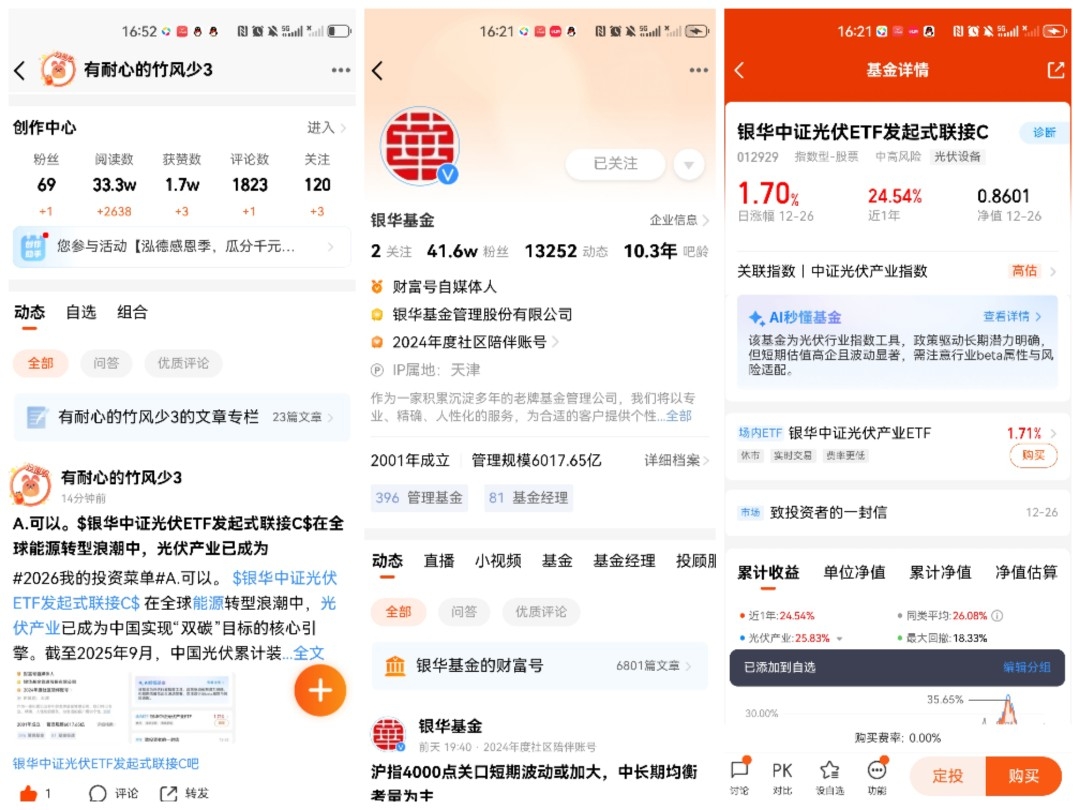Open the first post image thumbnail
This screenshot has height=810, width=1080.
pos(65,707)
